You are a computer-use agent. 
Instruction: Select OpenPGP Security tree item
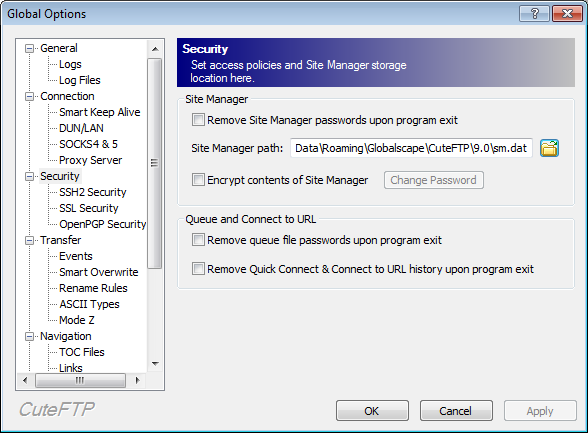[x=102, y=224]
